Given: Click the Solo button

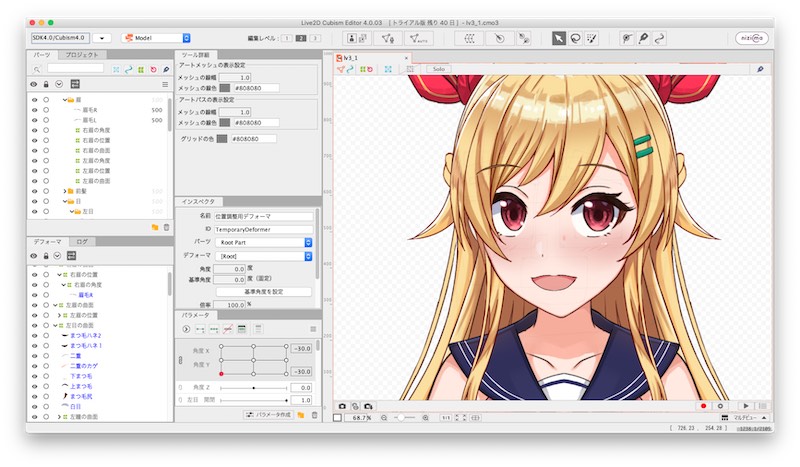Looking at the screenshot, I should 439,69.
